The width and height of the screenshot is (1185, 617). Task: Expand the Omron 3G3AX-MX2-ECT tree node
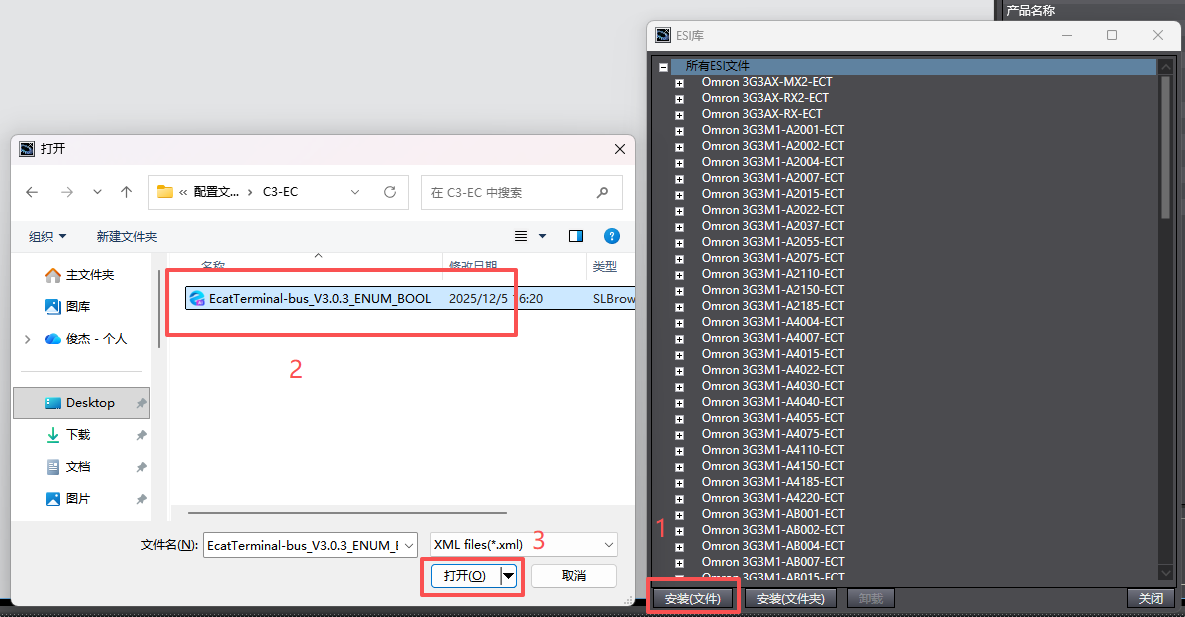[x=680, y=83]
